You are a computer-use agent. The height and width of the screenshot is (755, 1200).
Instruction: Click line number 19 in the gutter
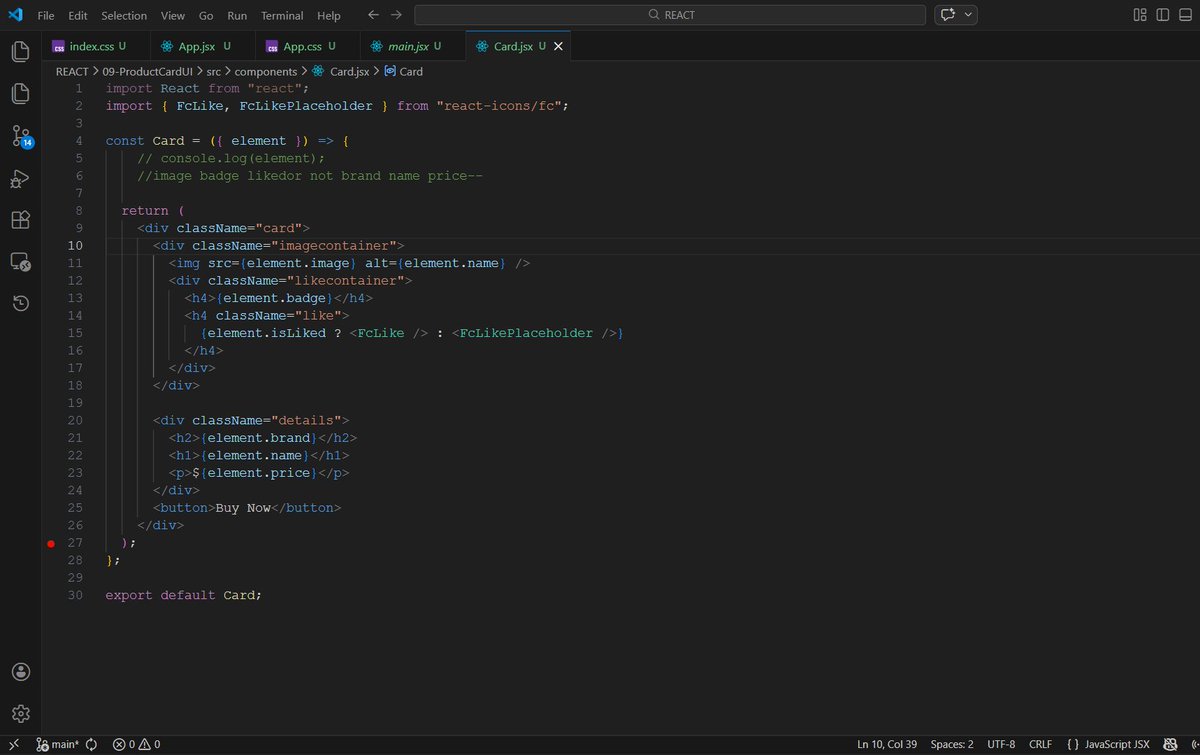[x=76, y=403]
